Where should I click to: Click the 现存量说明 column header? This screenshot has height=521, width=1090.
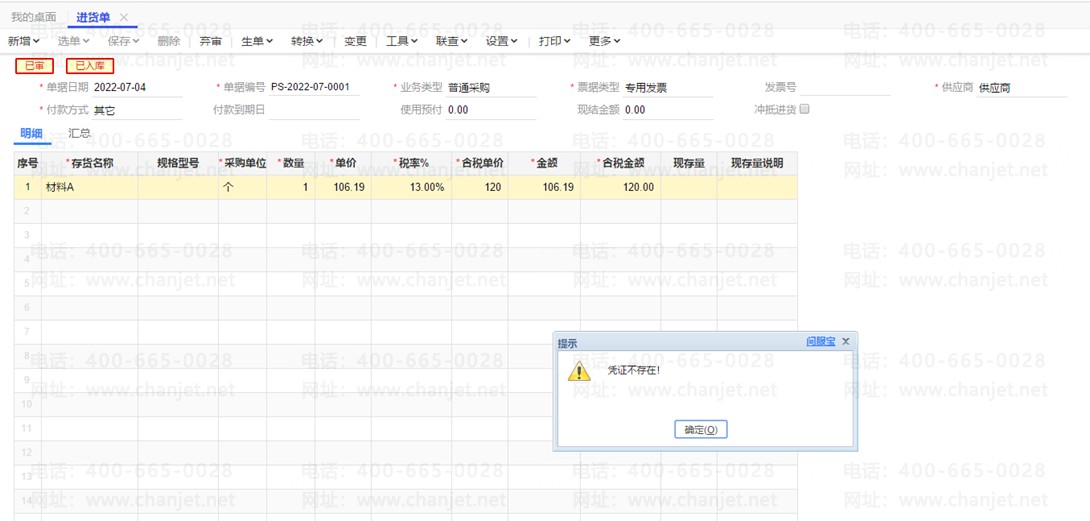[757, 163]
